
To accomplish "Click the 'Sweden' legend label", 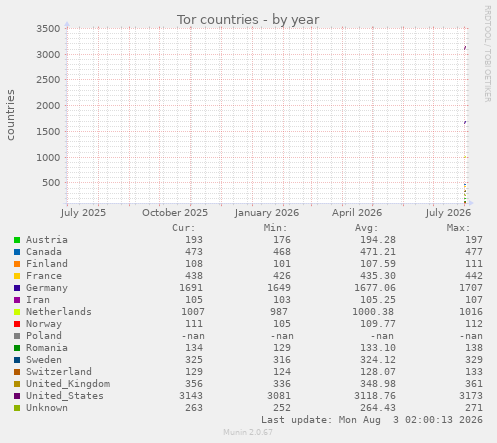I will (44, 360).
